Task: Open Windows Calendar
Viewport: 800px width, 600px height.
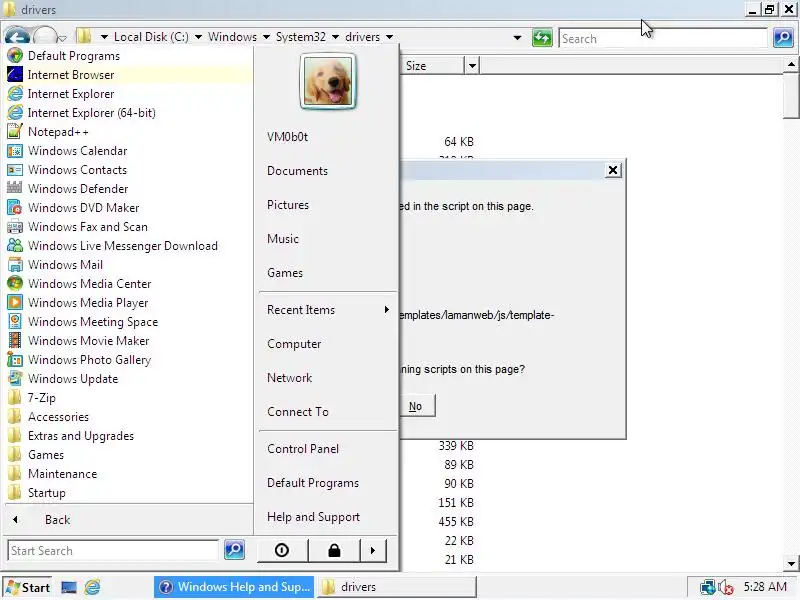Action: coord(77,151)
